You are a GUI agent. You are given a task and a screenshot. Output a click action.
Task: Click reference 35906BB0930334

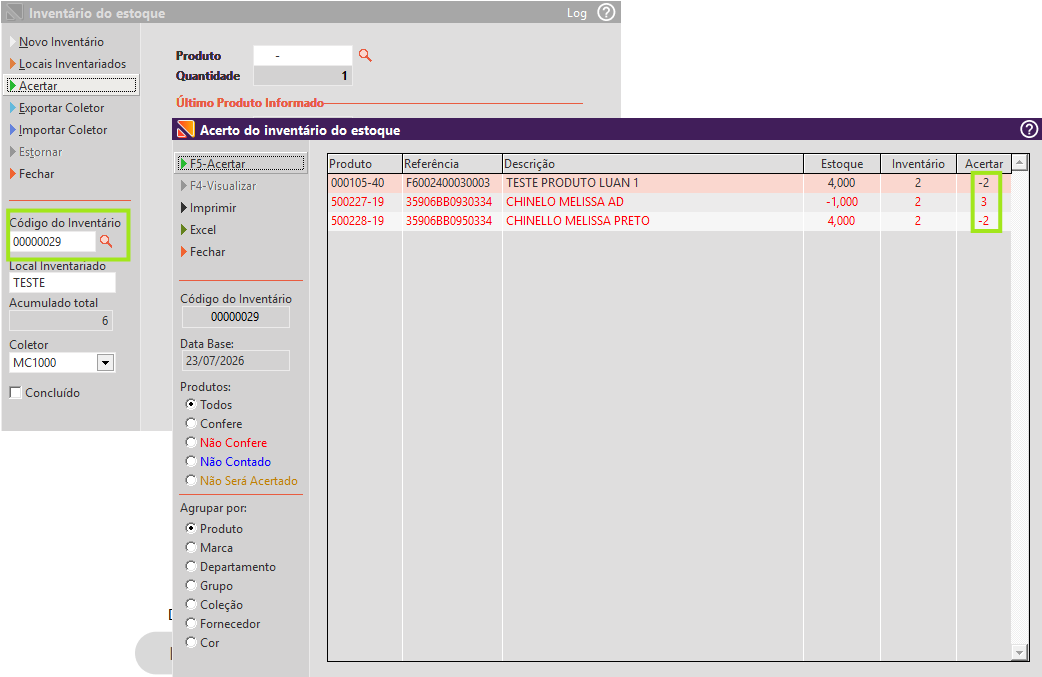449,202
